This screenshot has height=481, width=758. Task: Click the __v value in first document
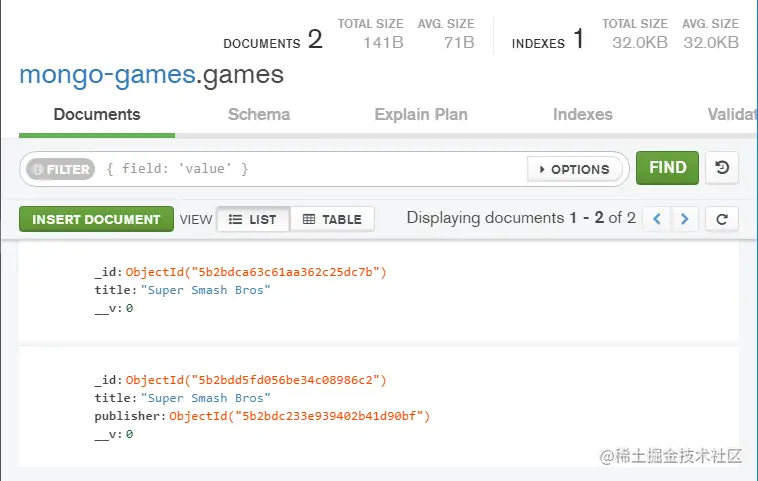pyautogui.click(x=129, y=308)
